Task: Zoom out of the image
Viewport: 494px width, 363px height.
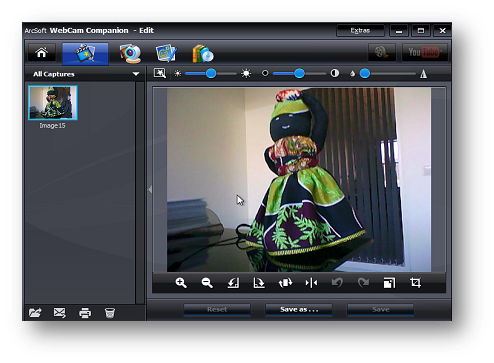Action: pyautogui.click(x=207, y=283)
